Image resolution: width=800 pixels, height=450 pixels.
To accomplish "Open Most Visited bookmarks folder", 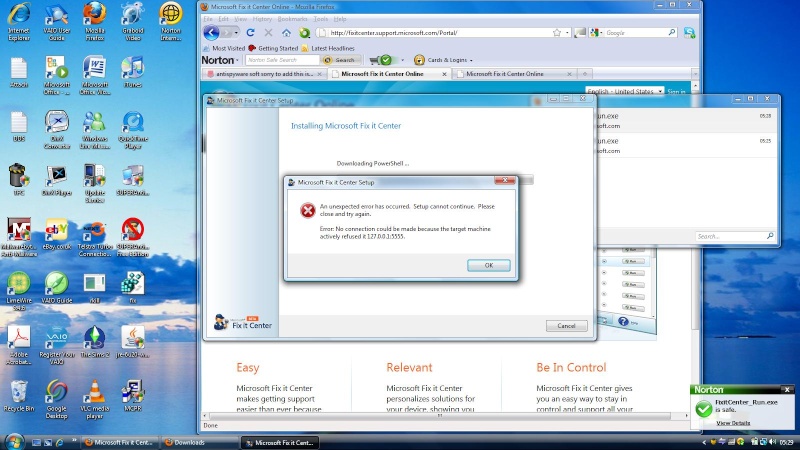I will (224, 48).
